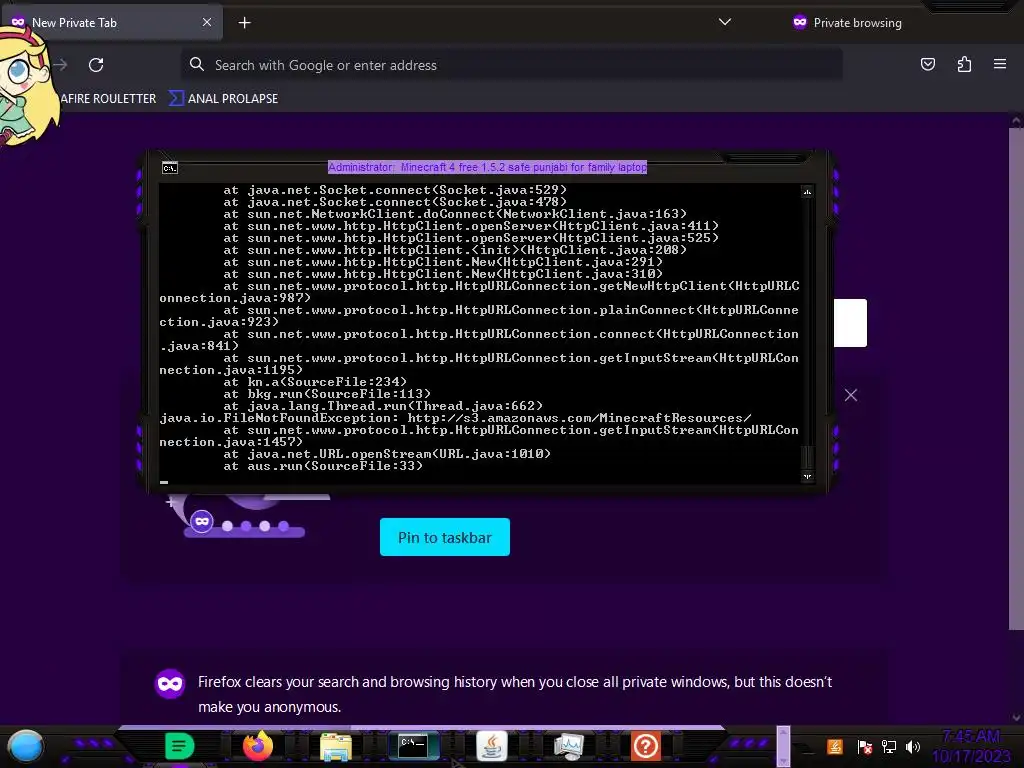Image resolution: width=1024 pixels, height=768 pixels.
Task: Open the system monitor taskbar icon
Action: (569, 746)
